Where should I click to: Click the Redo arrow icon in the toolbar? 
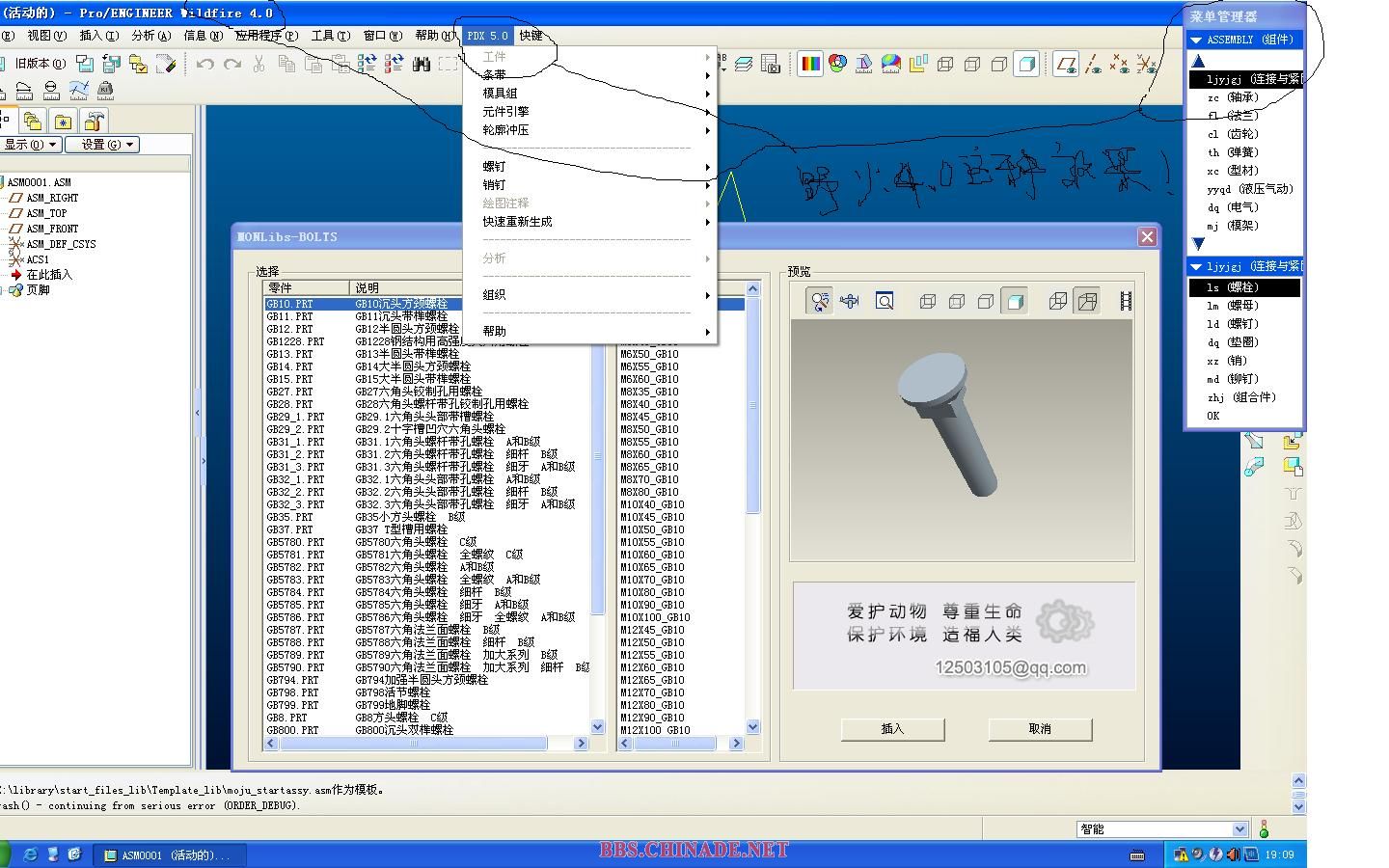[x=231, y=65]
